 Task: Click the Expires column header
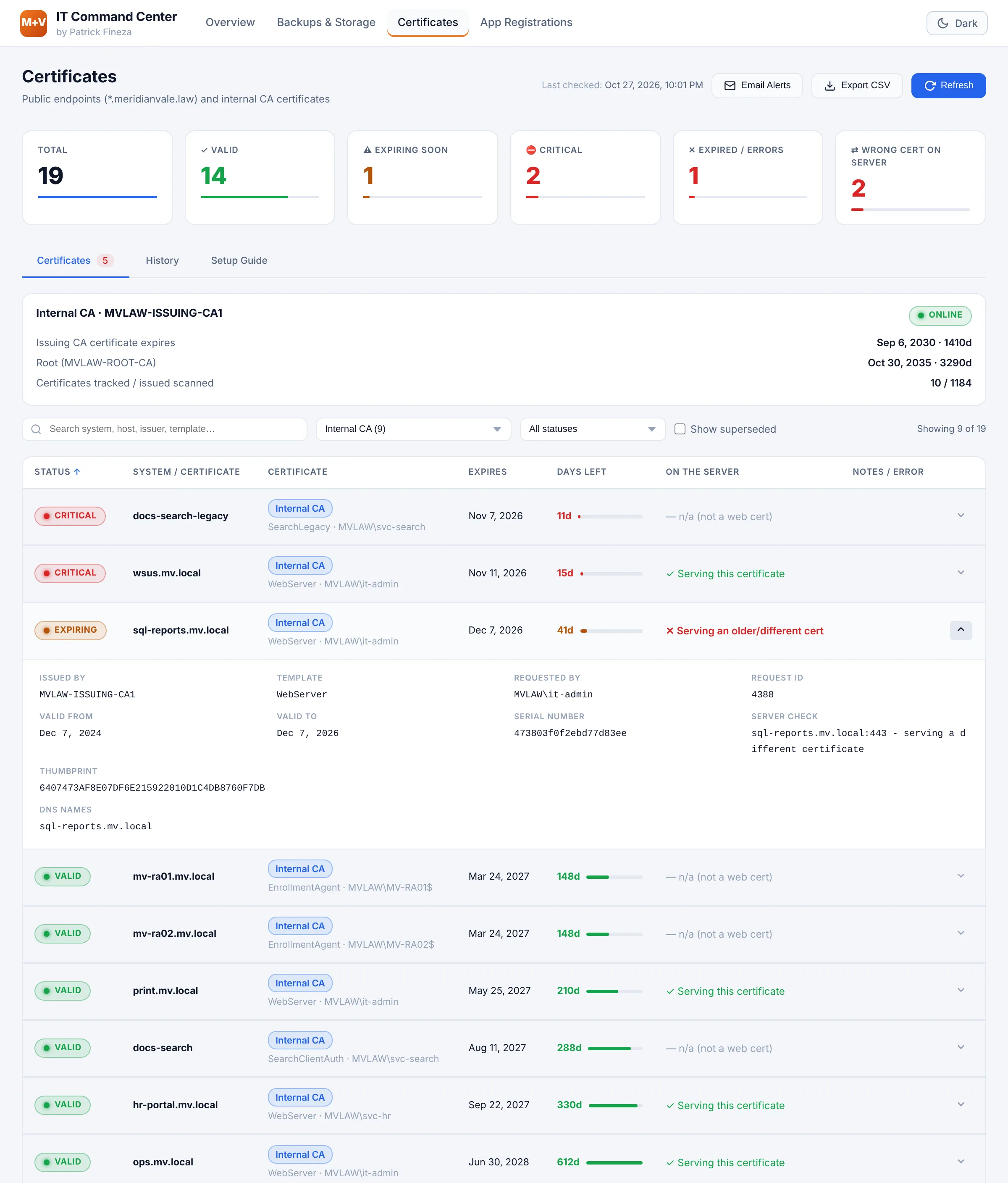[x=488, y=472]
